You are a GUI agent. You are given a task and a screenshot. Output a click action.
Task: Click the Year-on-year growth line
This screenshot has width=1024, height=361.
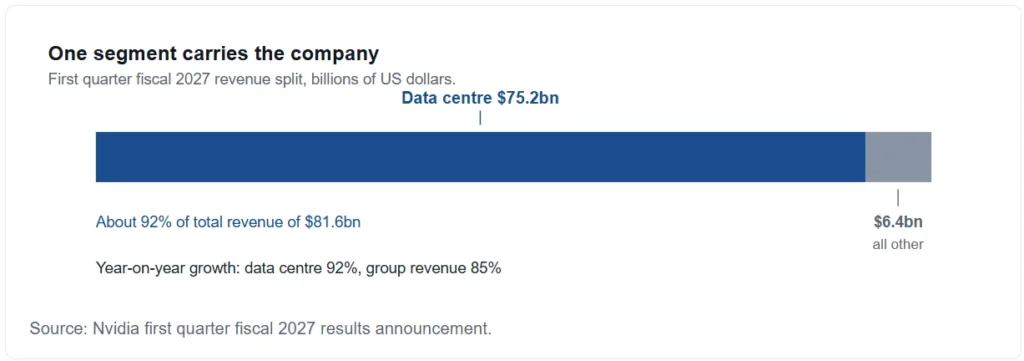(x=298, y=268)
